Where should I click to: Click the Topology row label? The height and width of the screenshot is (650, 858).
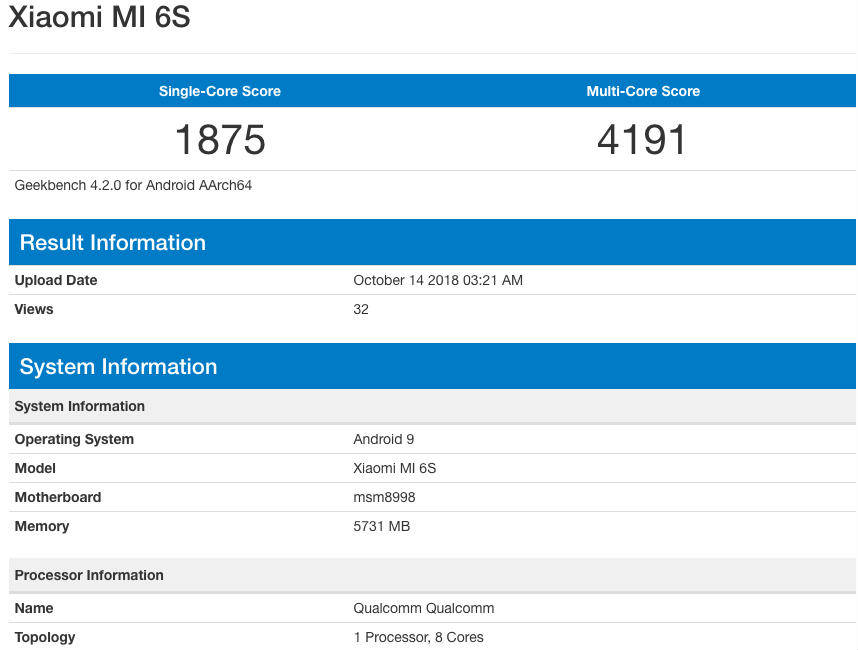(x=45, y=637)
